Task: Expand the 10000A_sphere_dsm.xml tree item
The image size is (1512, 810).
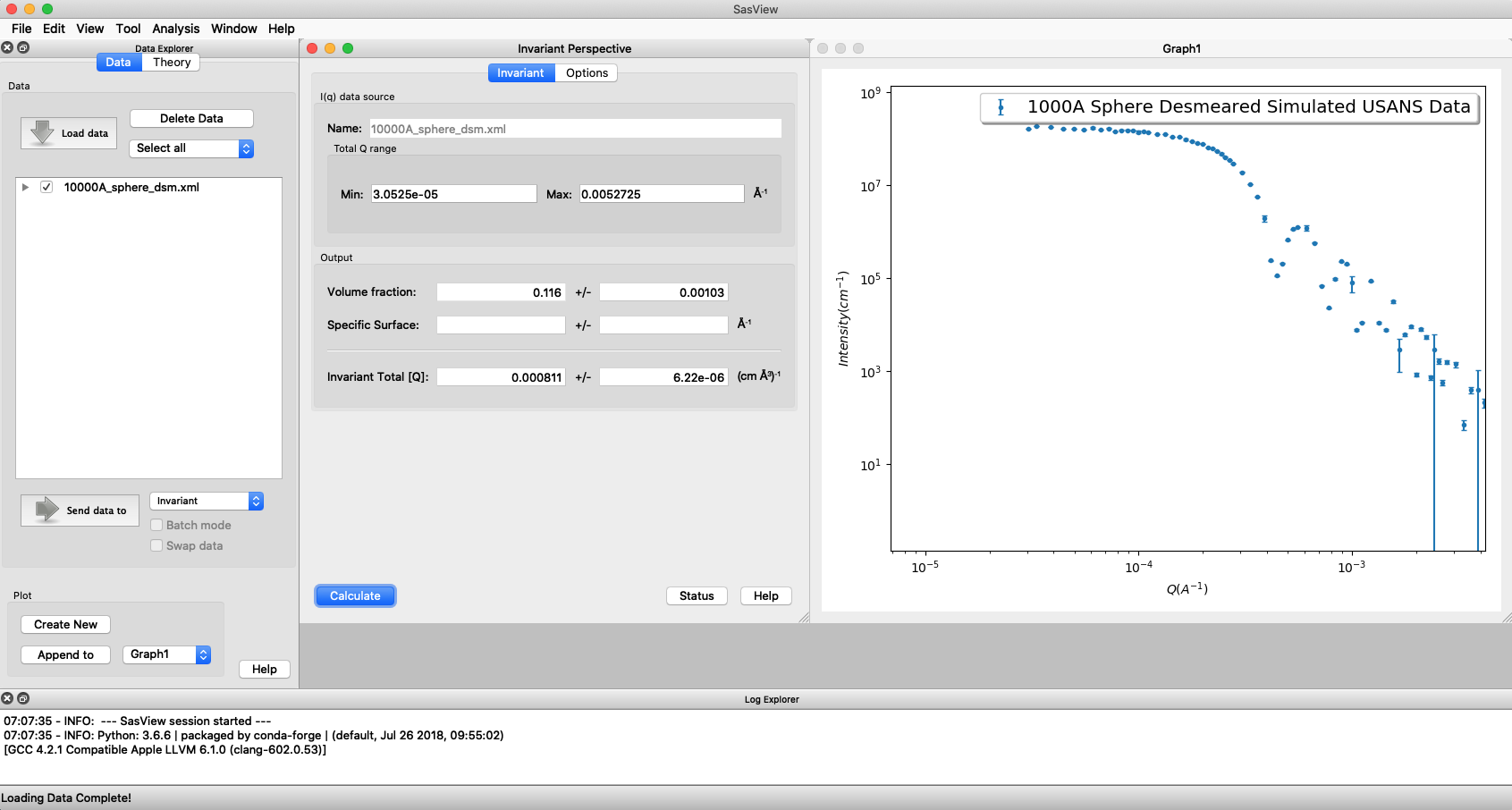Action: [x=25, y=187]
